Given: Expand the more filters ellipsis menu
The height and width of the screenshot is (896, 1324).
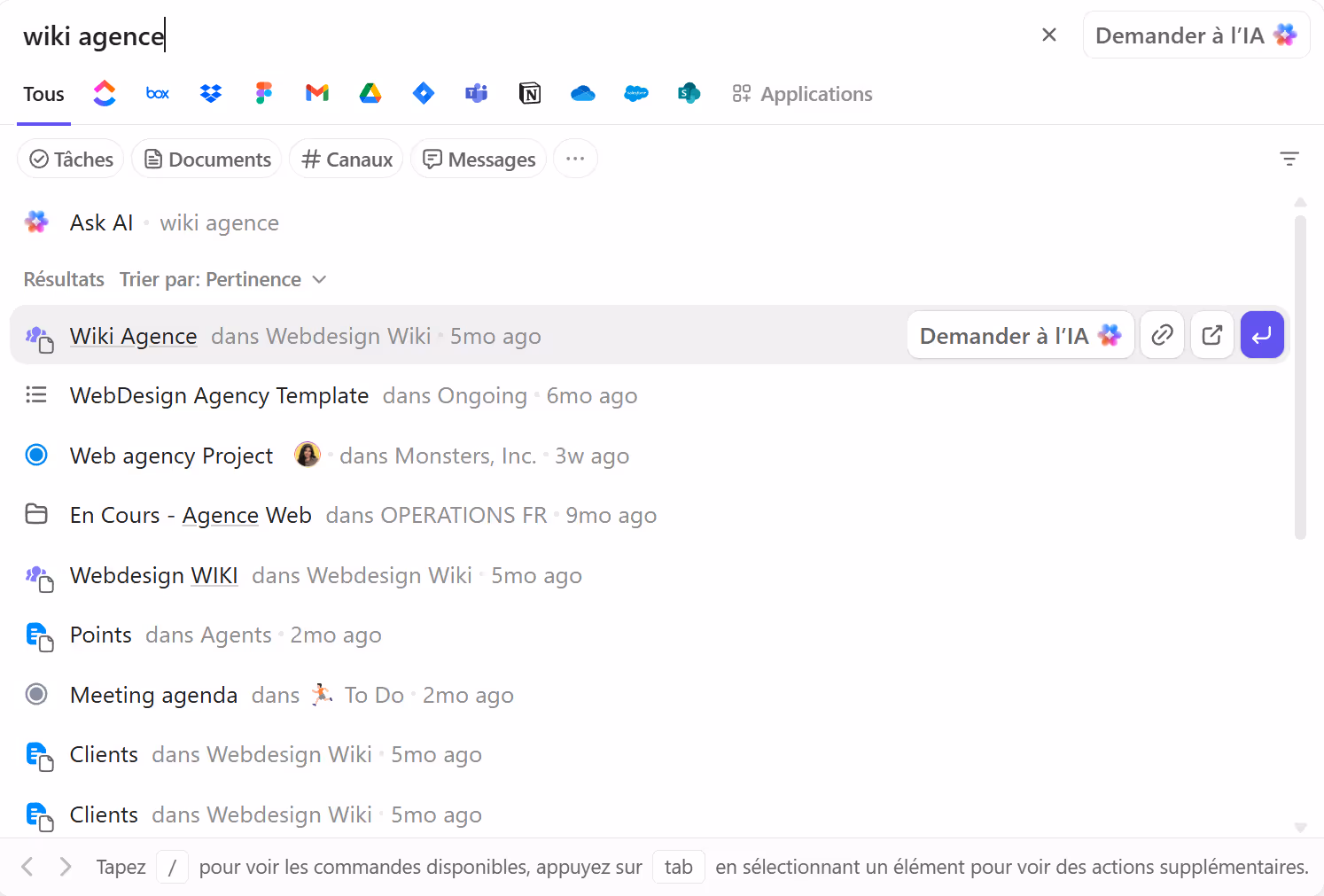Looking at the screenshot, I should click(575, 158).
